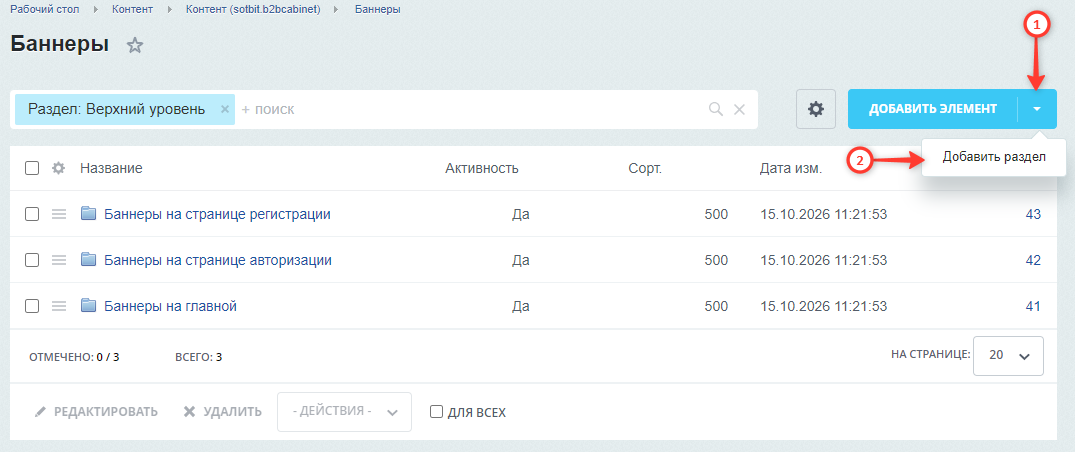Click ID link 43
The height and width of the screenshot is (452, 1075).
[1033, 214]
